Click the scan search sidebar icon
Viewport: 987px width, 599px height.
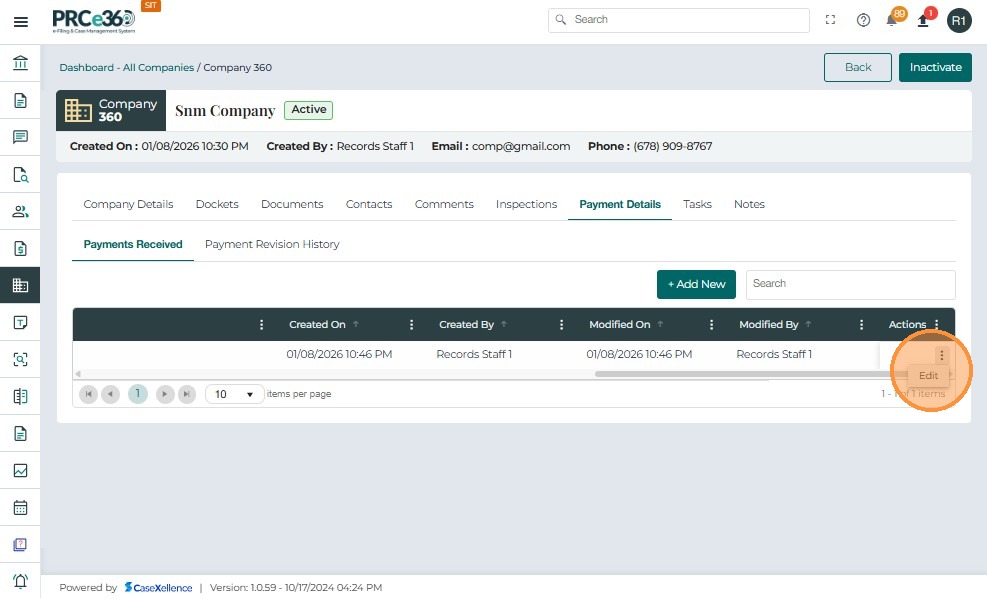20,359
